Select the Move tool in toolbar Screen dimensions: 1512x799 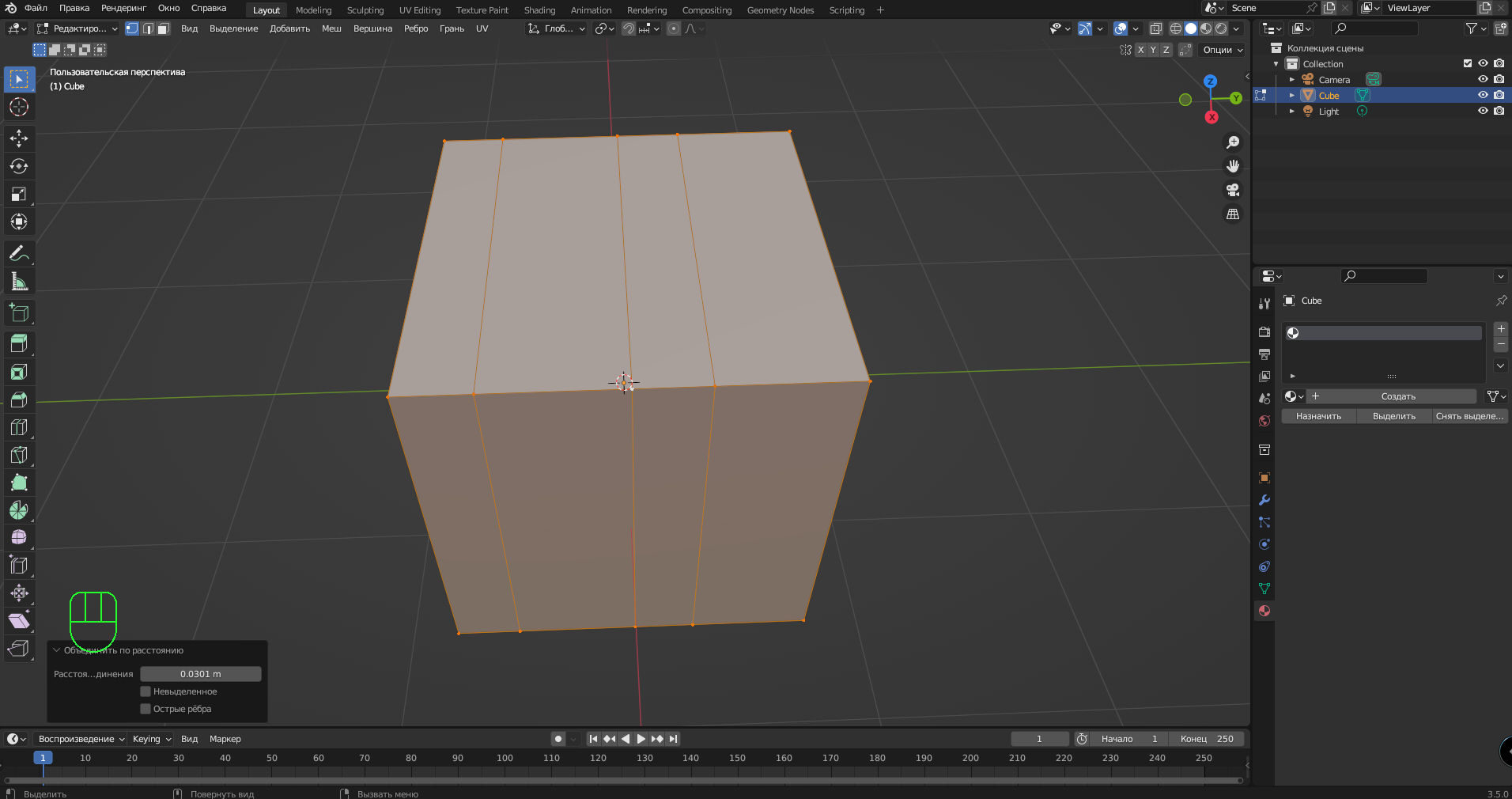(19, 138)
